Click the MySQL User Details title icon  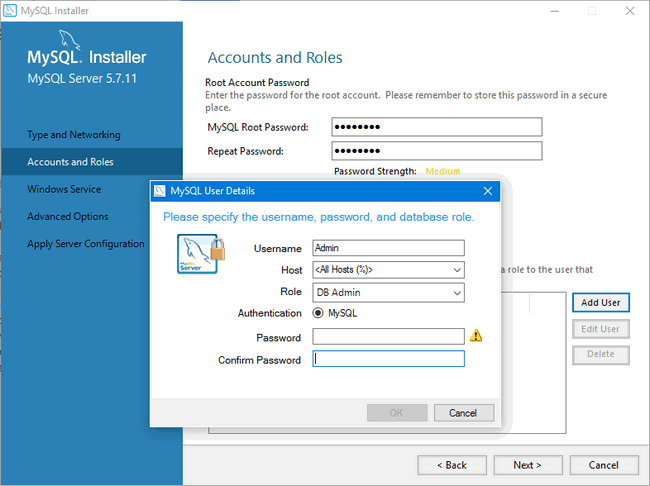point(160,190)
